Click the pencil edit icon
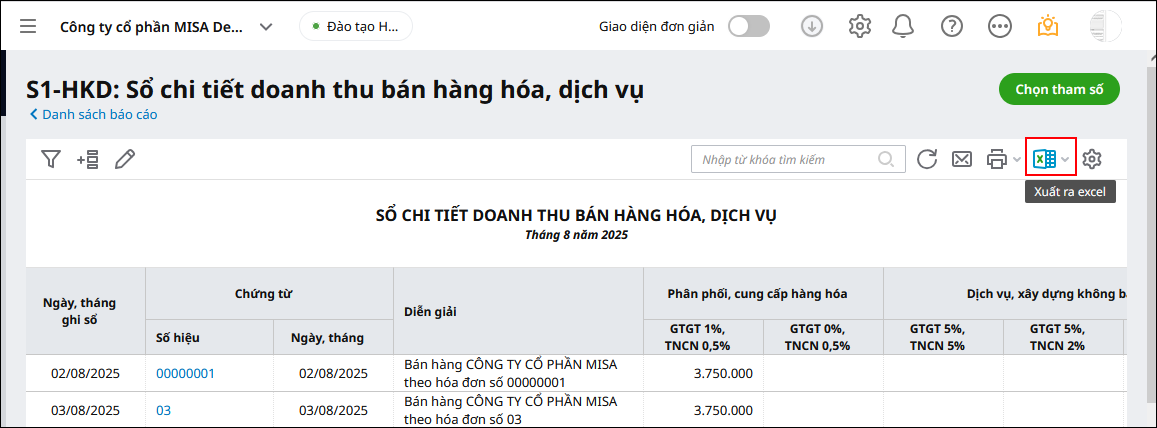 tap(125, 159)
